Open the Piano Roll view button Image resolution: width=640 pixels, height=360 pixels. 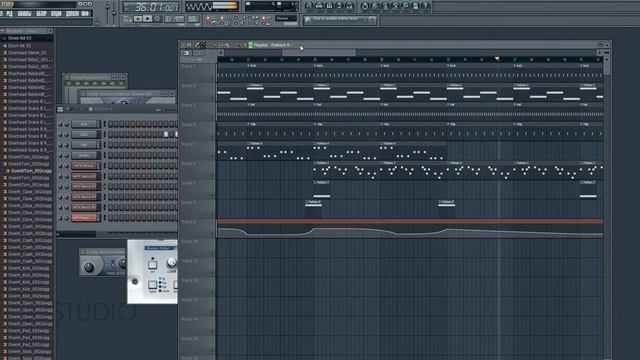click(x=329, y=6)
